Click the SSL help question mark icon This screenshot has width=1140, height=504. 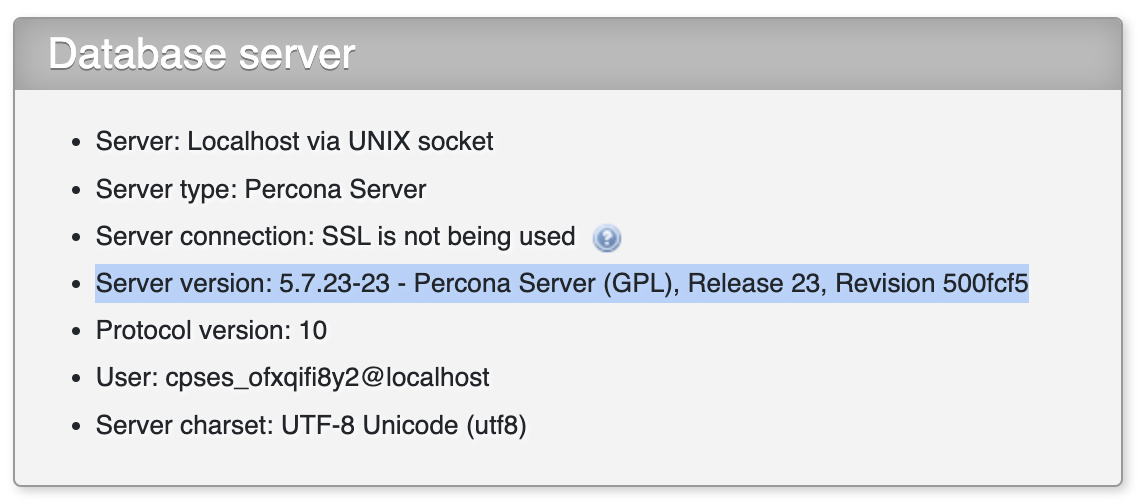[x=607, y=238]
